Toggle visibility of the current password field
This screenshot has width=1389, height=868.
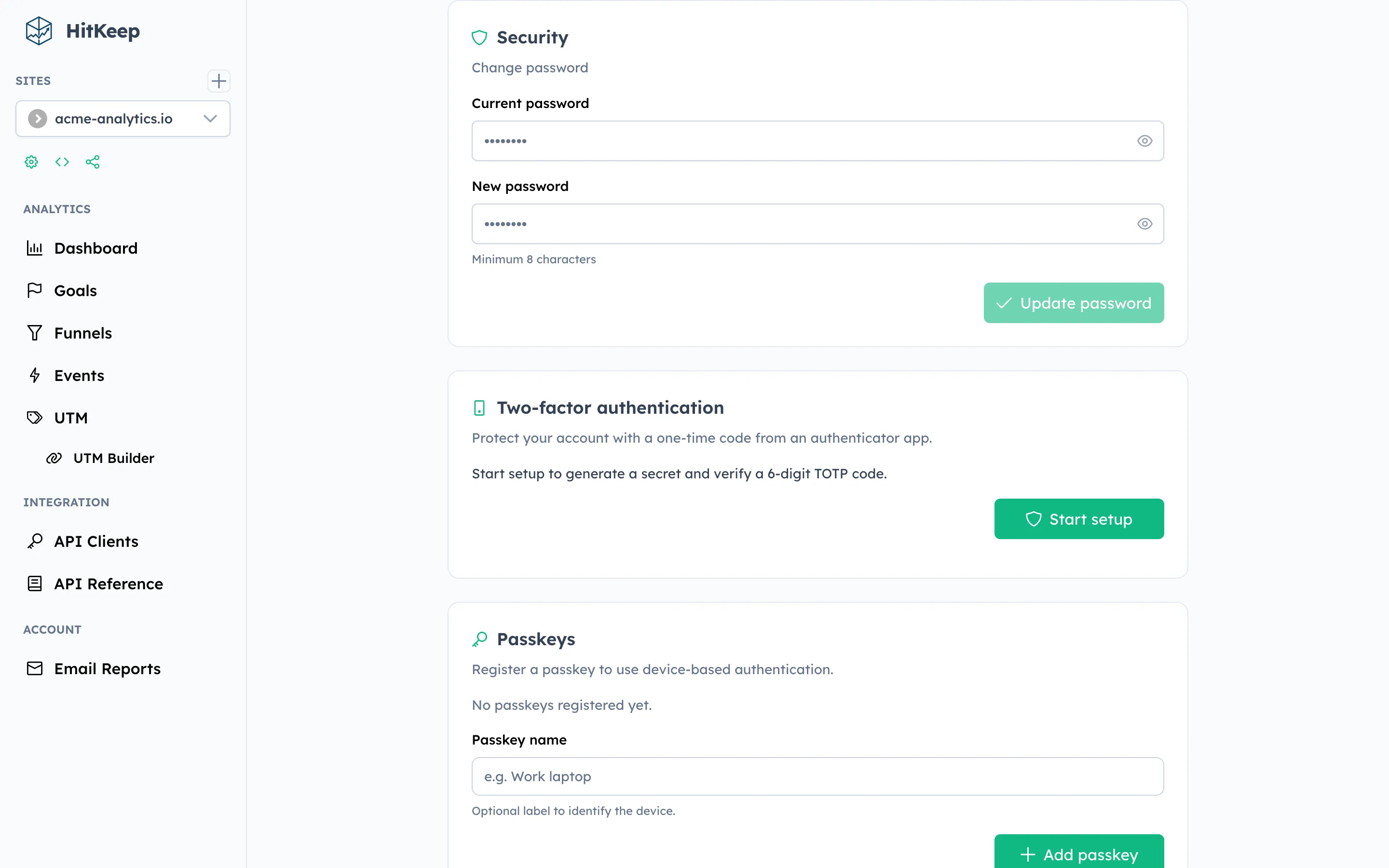tap(1144, 141)
